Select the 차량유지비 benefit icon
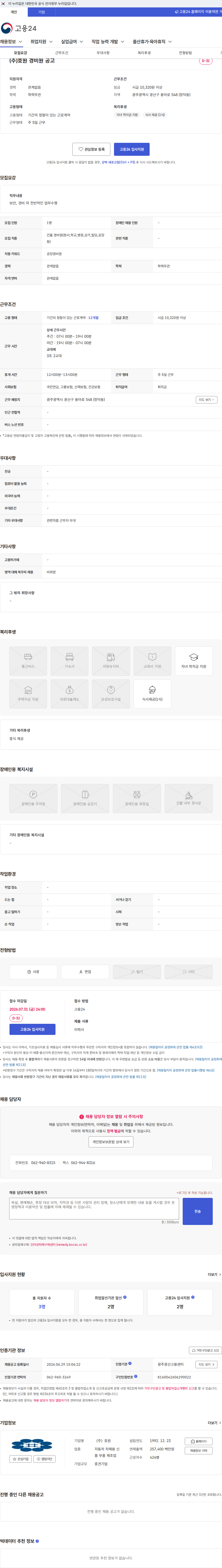 point(111,662)
